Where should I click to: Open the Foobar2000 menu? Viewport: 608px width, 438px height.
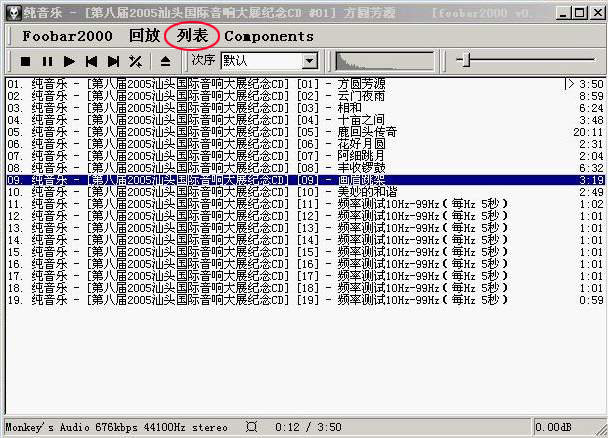point(67,36)
